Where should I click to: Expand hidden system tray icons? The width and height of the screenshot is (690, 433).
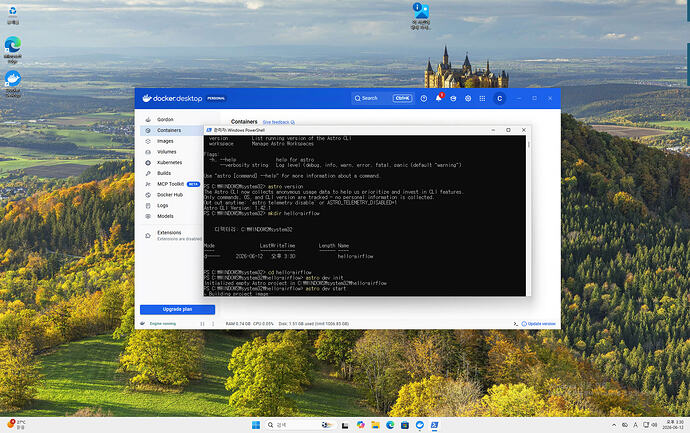point(614,425)
